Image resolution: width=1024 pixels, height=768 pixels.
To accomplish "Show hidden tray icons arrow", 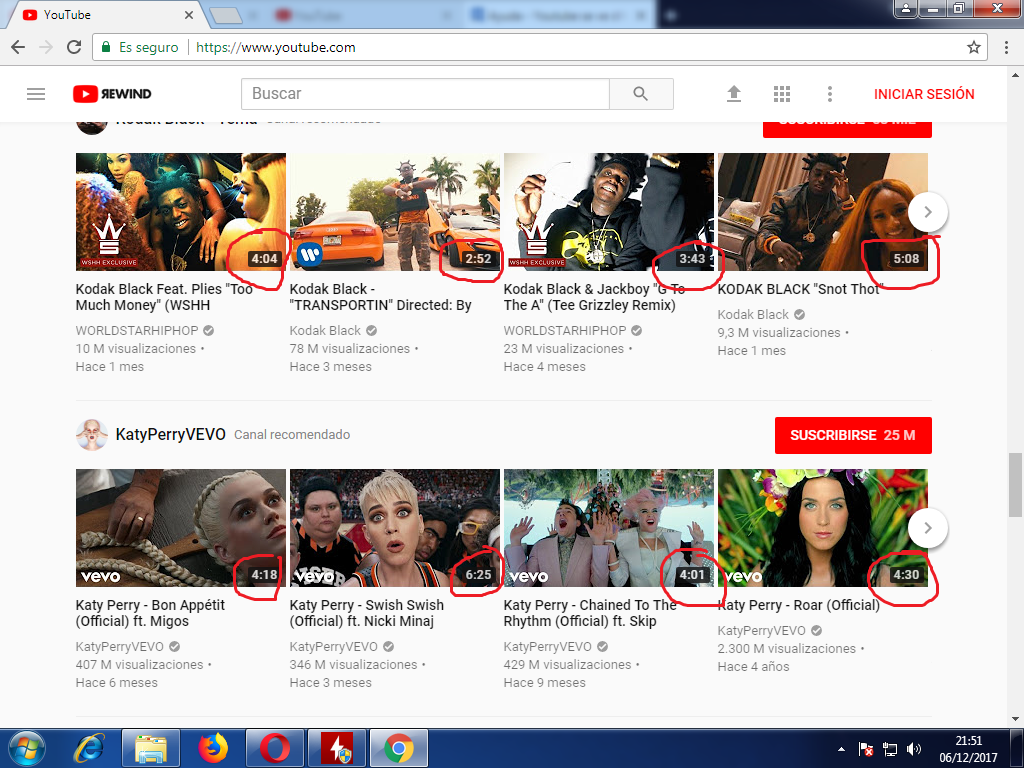I will click(841, 749).
